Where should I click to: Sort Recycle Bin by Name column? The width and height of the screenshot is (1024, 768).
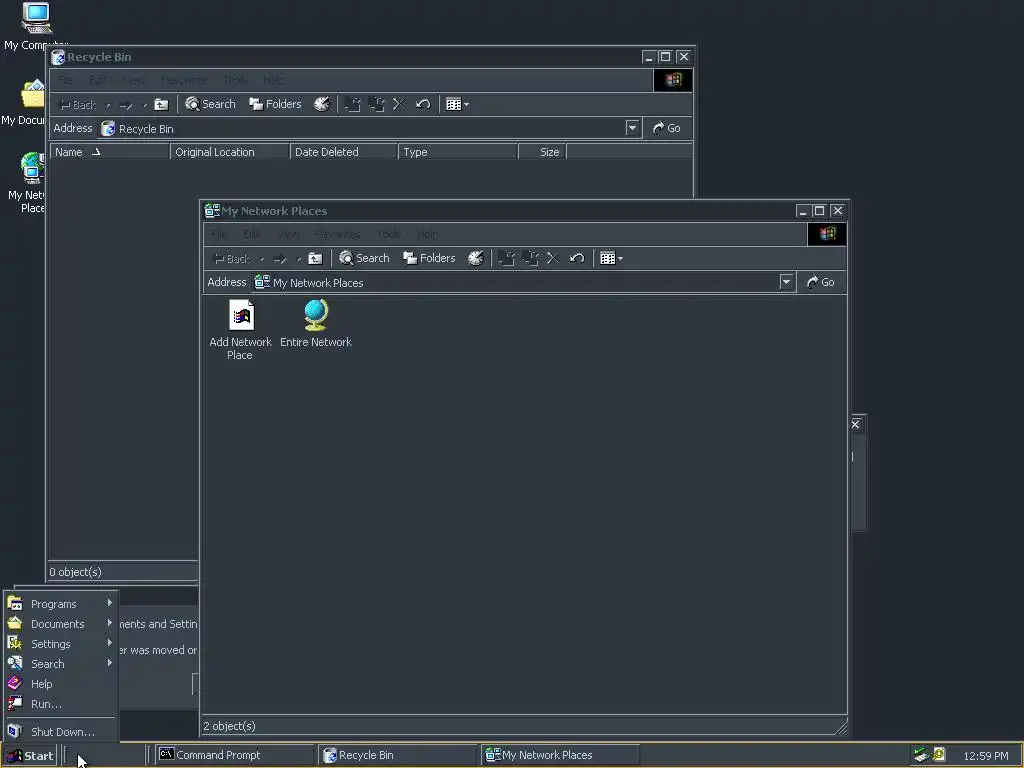[110, 152]
